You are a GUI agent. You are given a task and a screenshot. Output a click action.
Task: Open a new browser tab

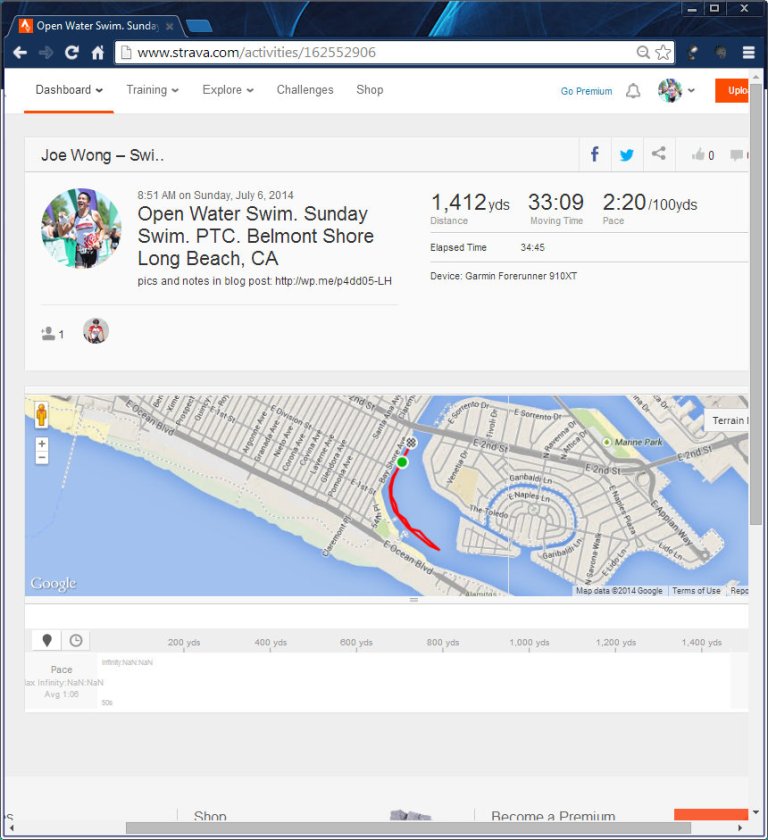click(199, 26)
